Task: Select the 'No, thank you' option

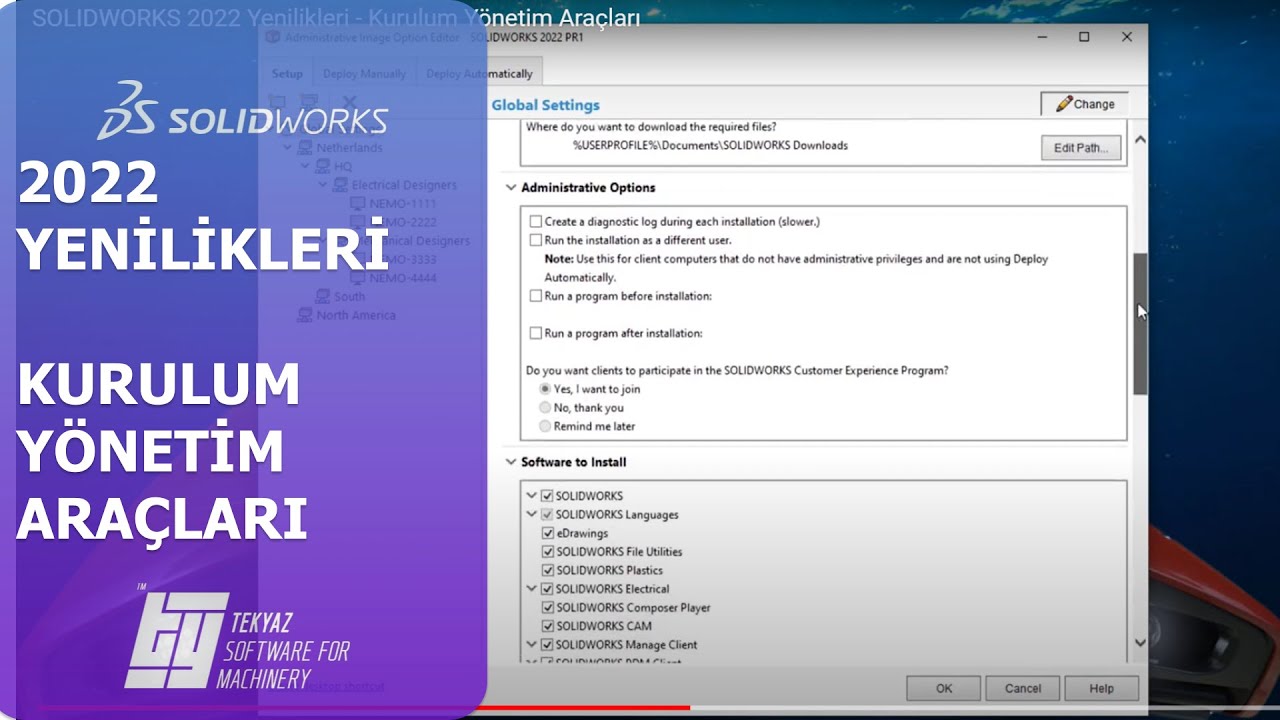Action: 545,407
